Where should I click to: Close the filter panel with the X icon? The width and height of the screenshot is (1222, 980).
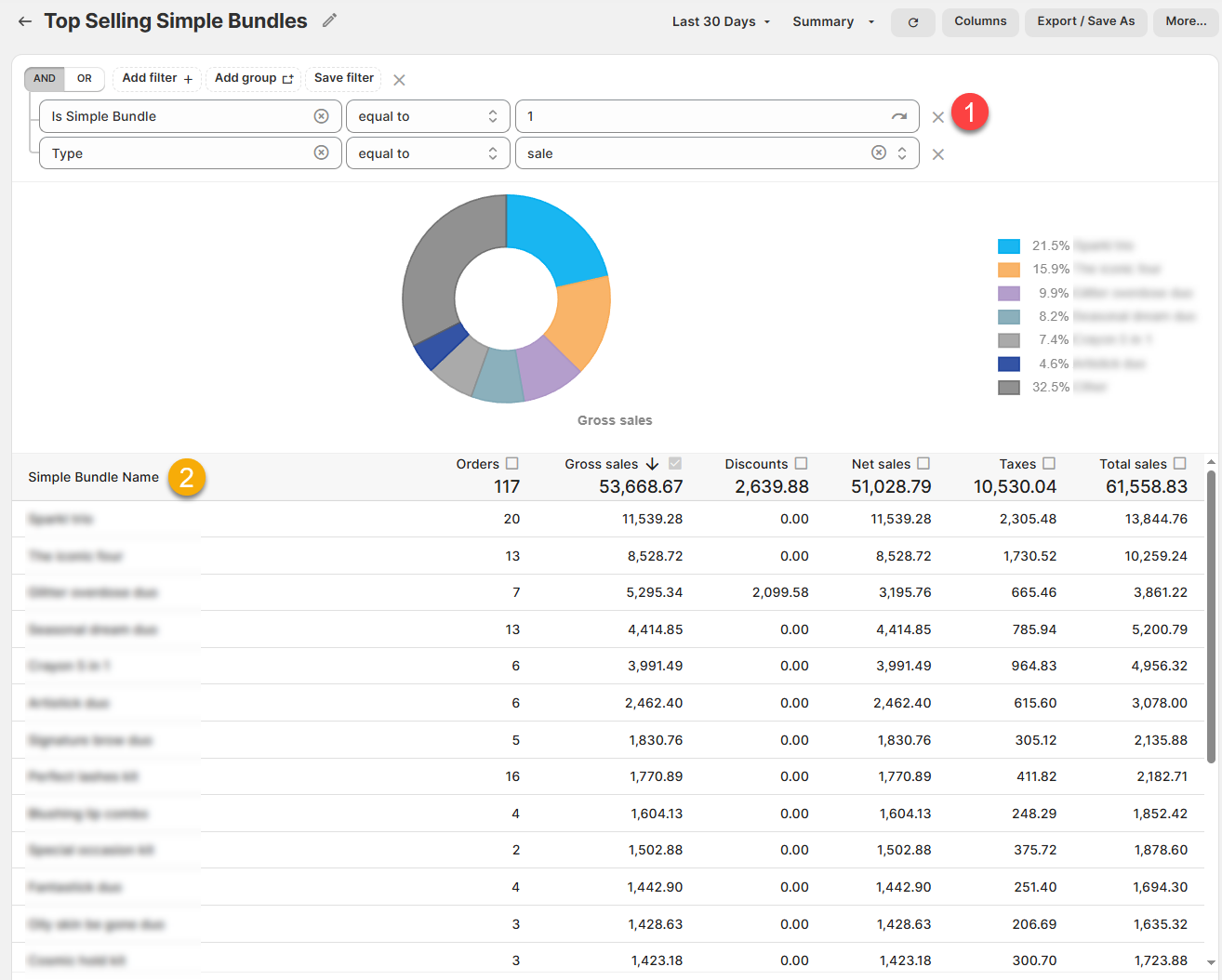coord(399,80)
